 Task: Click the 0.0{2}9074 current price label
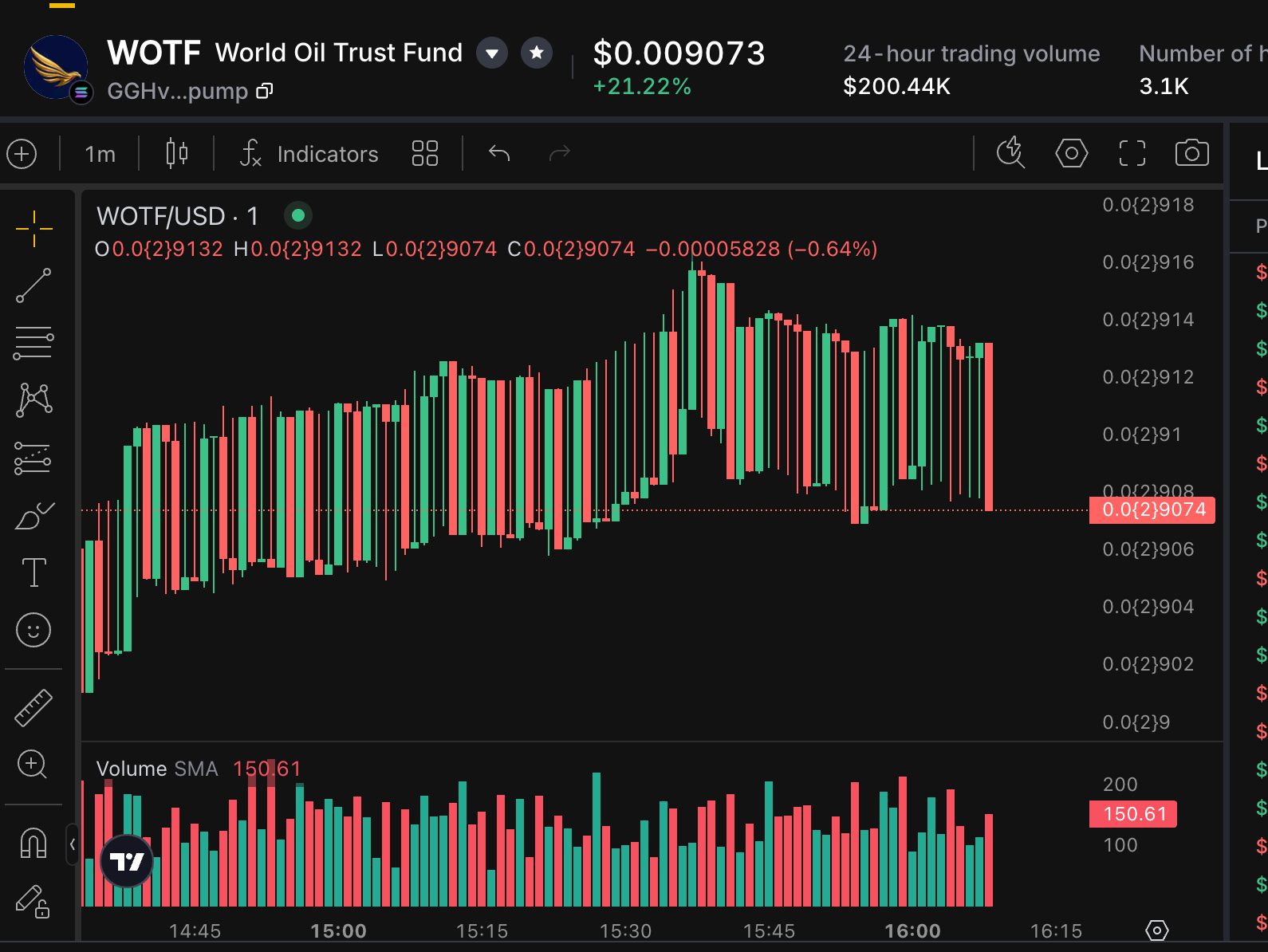click(1152, 510)
